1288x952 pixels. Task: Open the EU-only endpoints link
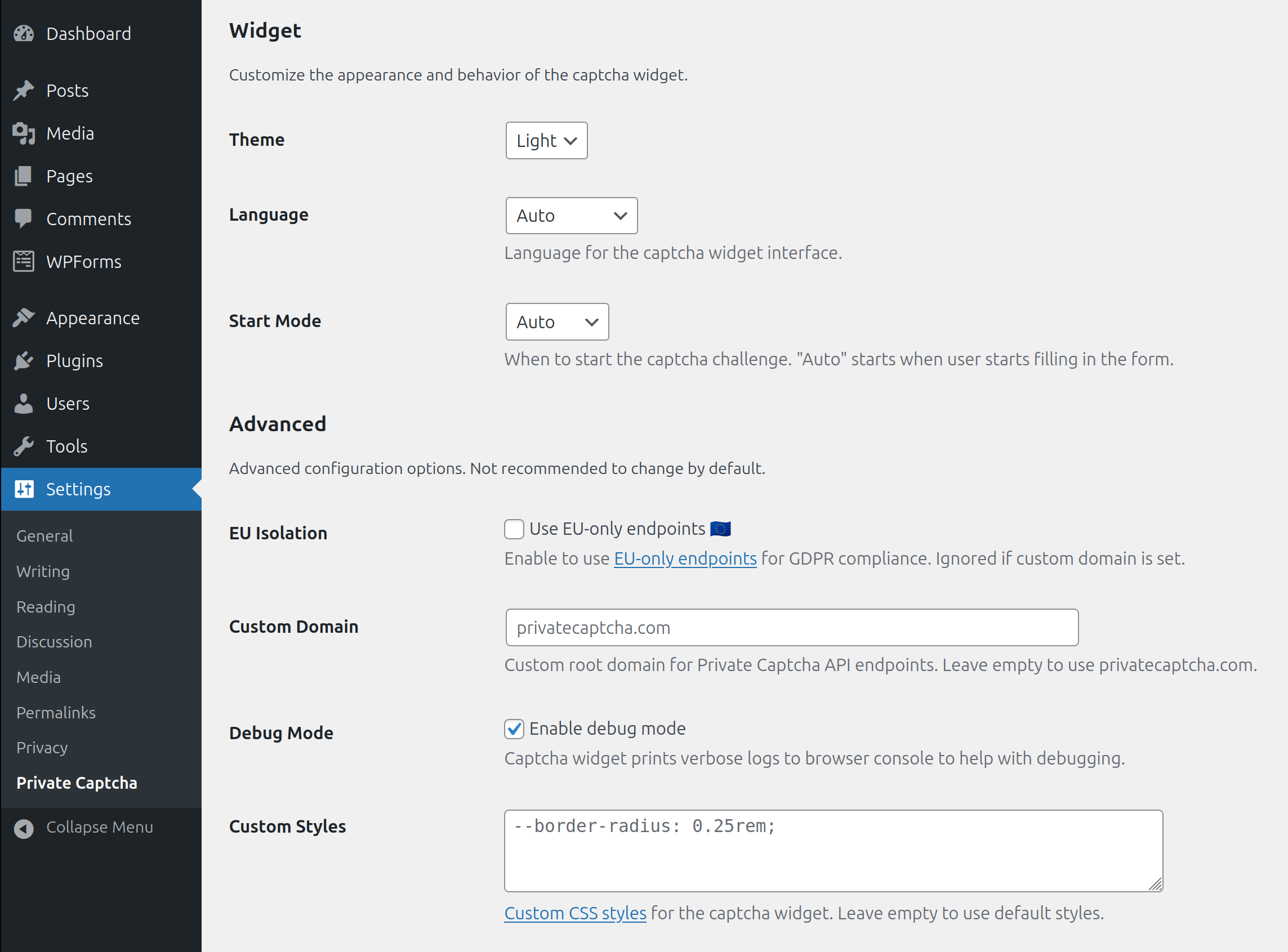684,558
